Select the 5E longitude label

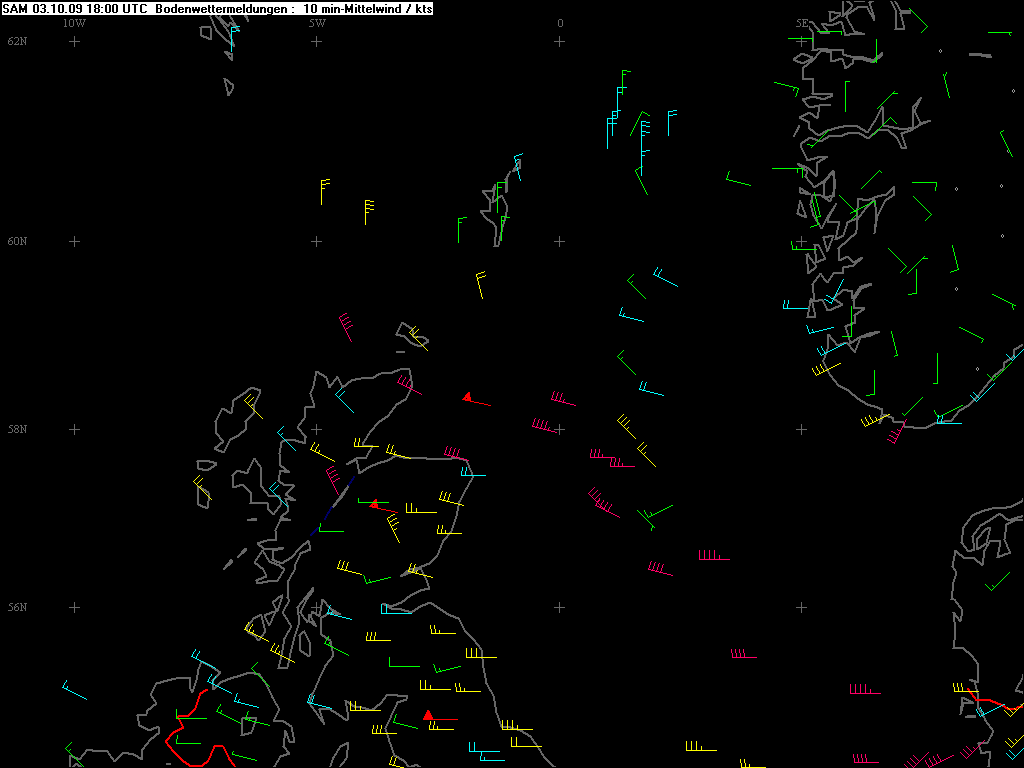click(802, 22)
